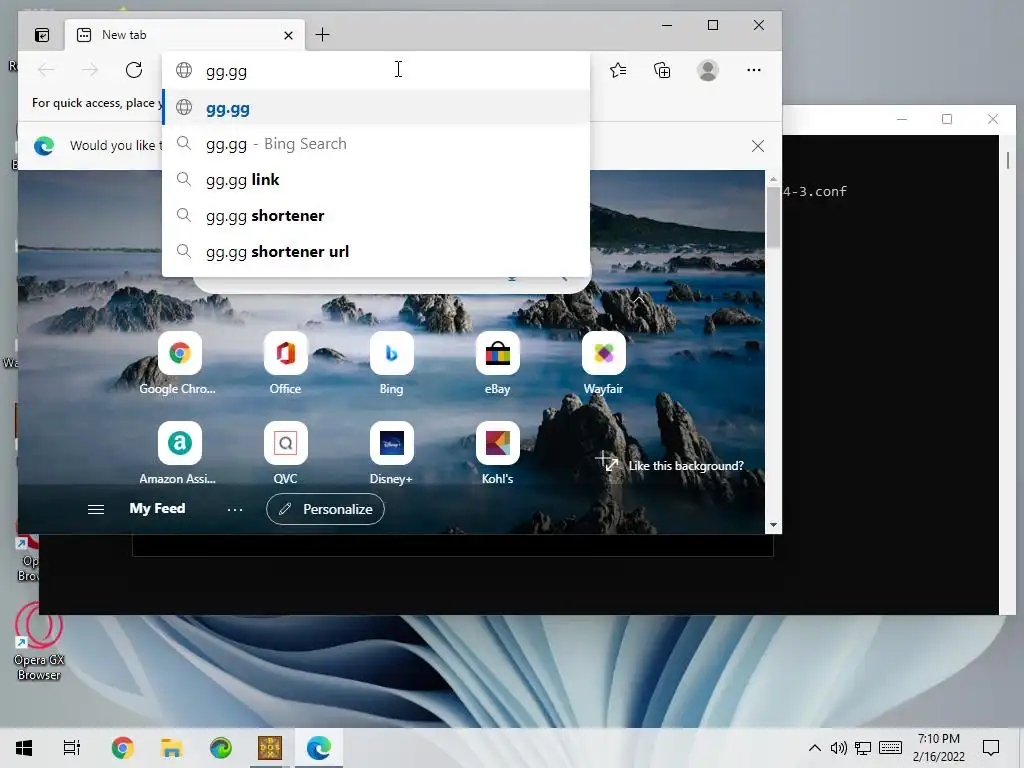Open the Windows Start menu
Viewport: 1024px width, 768px height.
click(24, 748)
